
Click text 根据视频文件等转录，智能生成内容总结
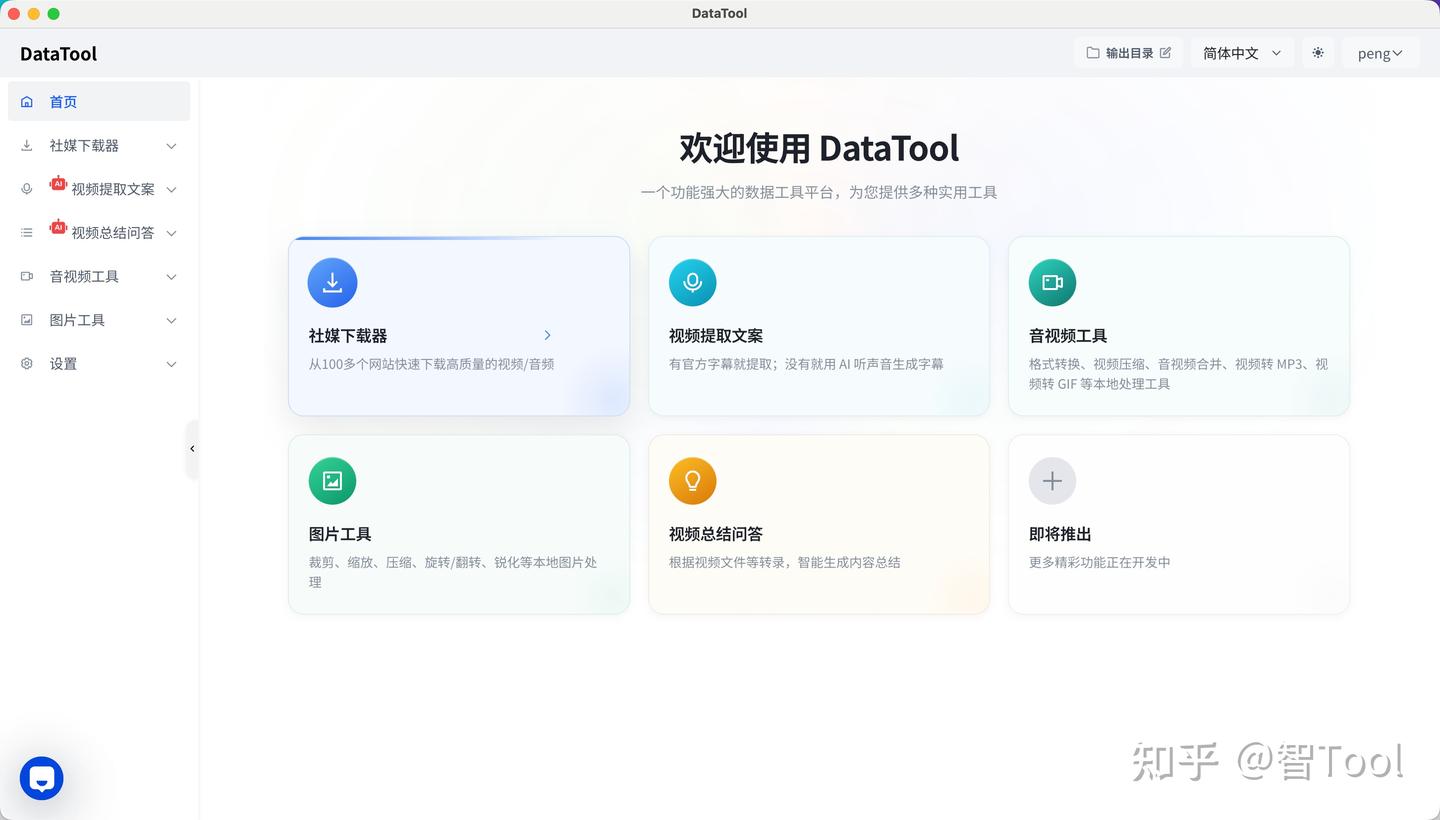pos(785,562)
